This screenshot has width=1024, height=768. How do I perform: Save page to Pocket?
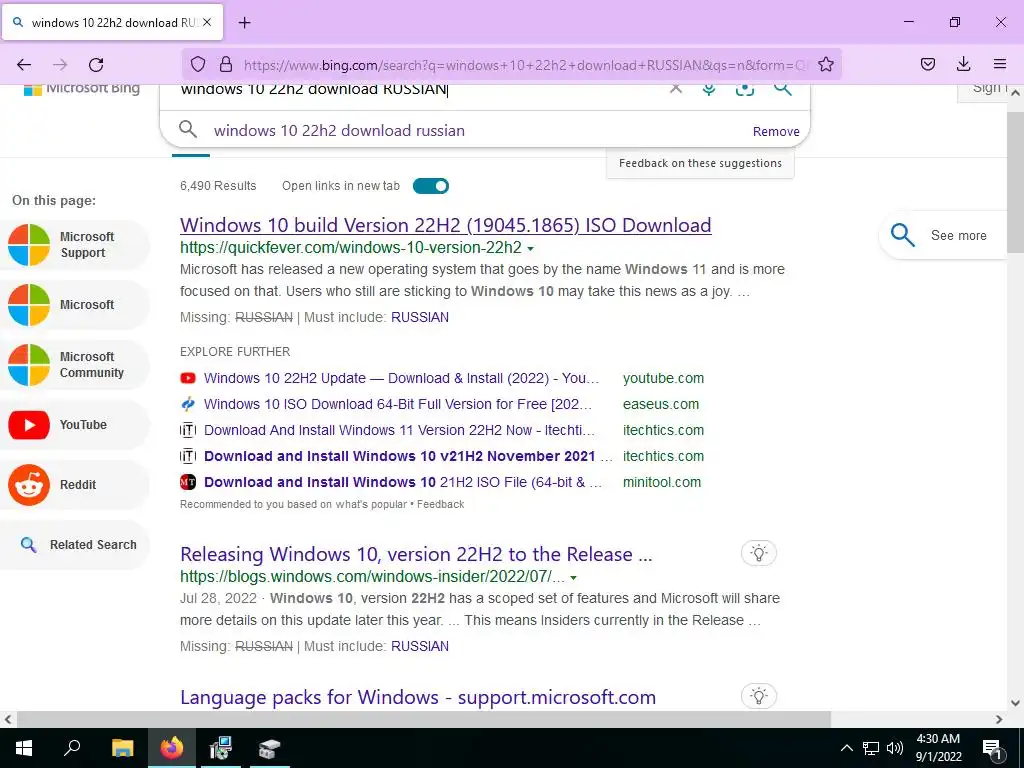(927, 64)
